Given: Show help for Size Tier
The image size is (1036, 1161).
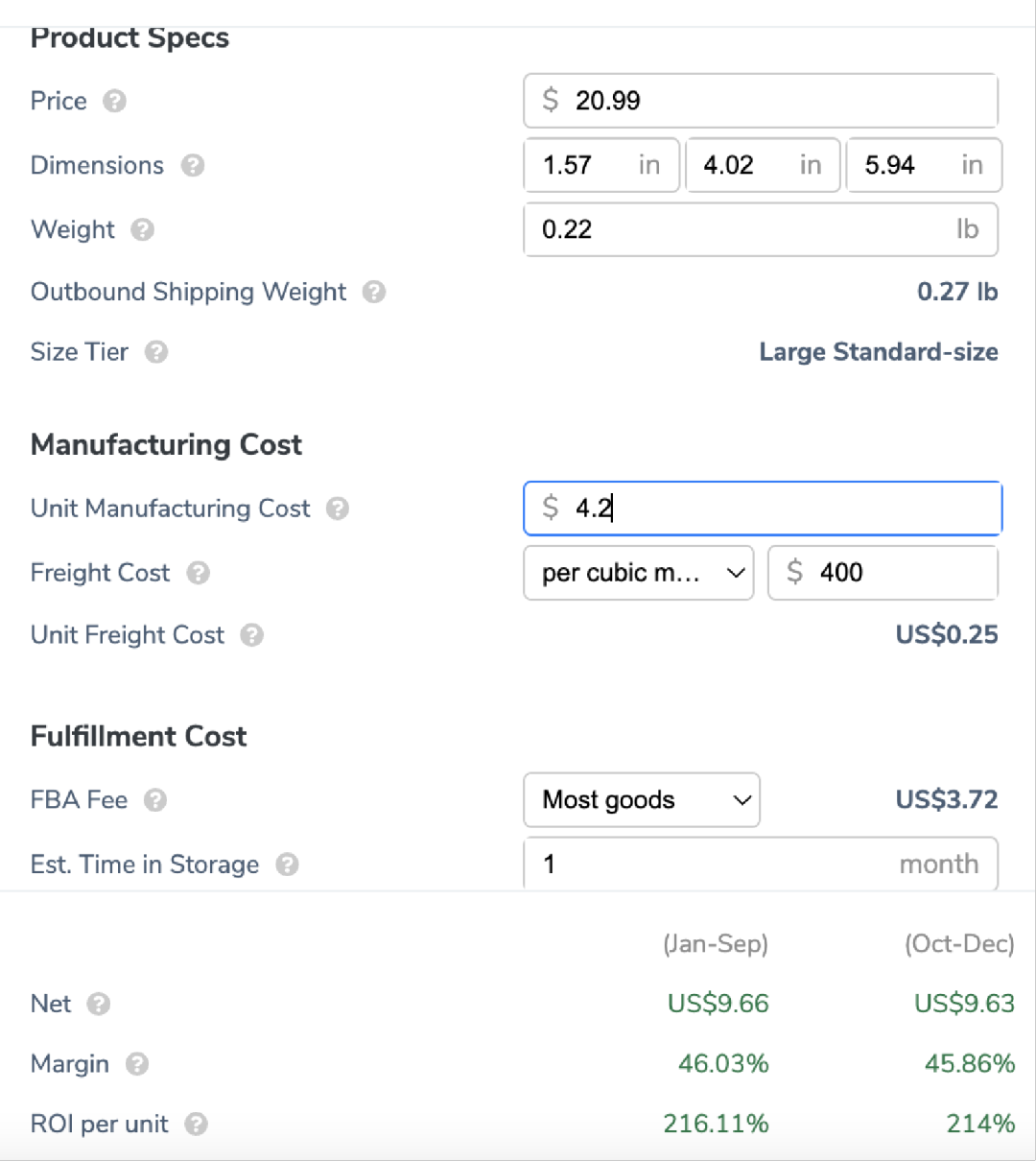Looking at the screenshot, I should tap(156, 352).
